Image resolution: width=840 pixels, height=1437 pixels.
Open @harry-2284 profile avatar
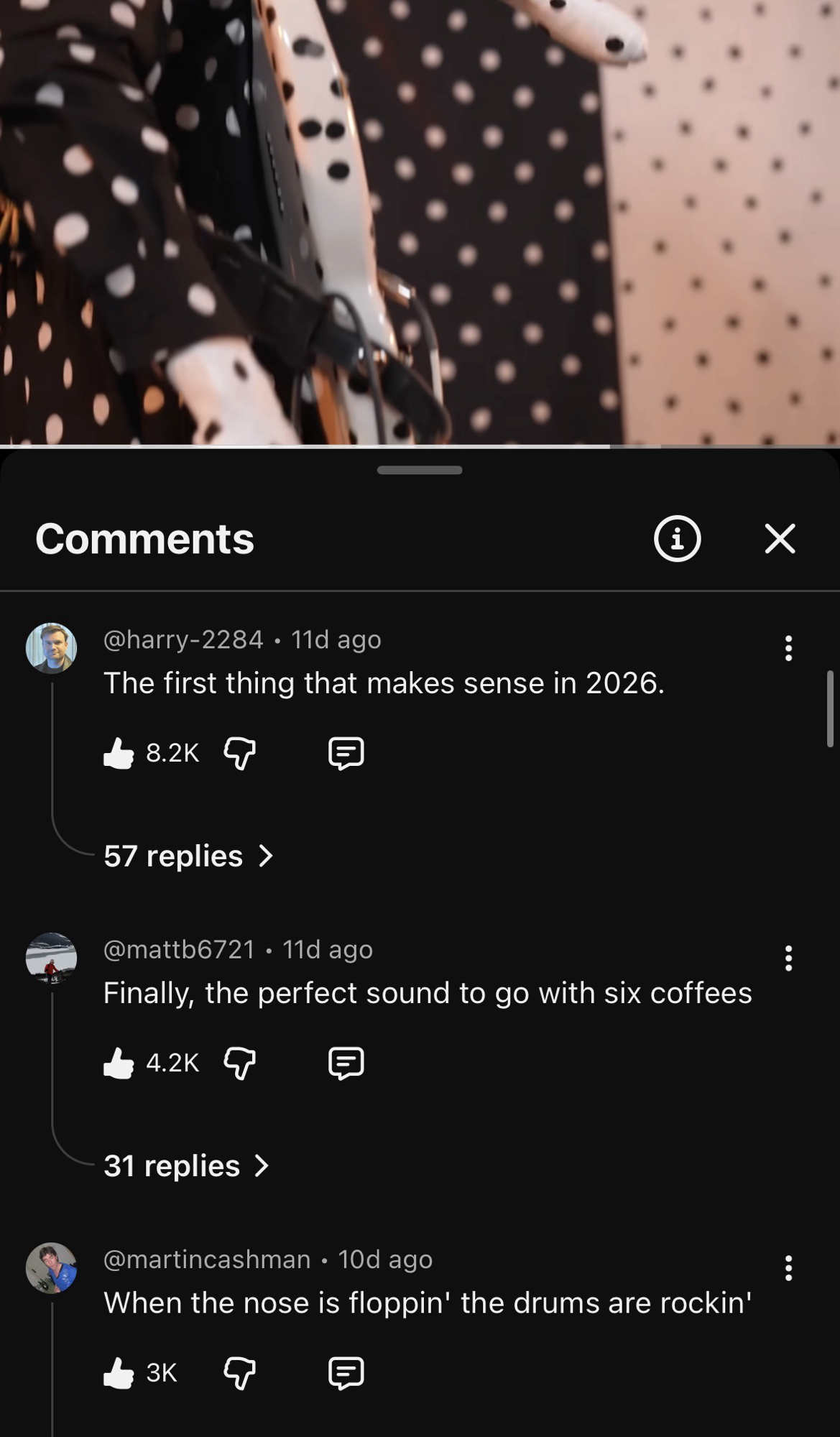click(x=51, y=648)
